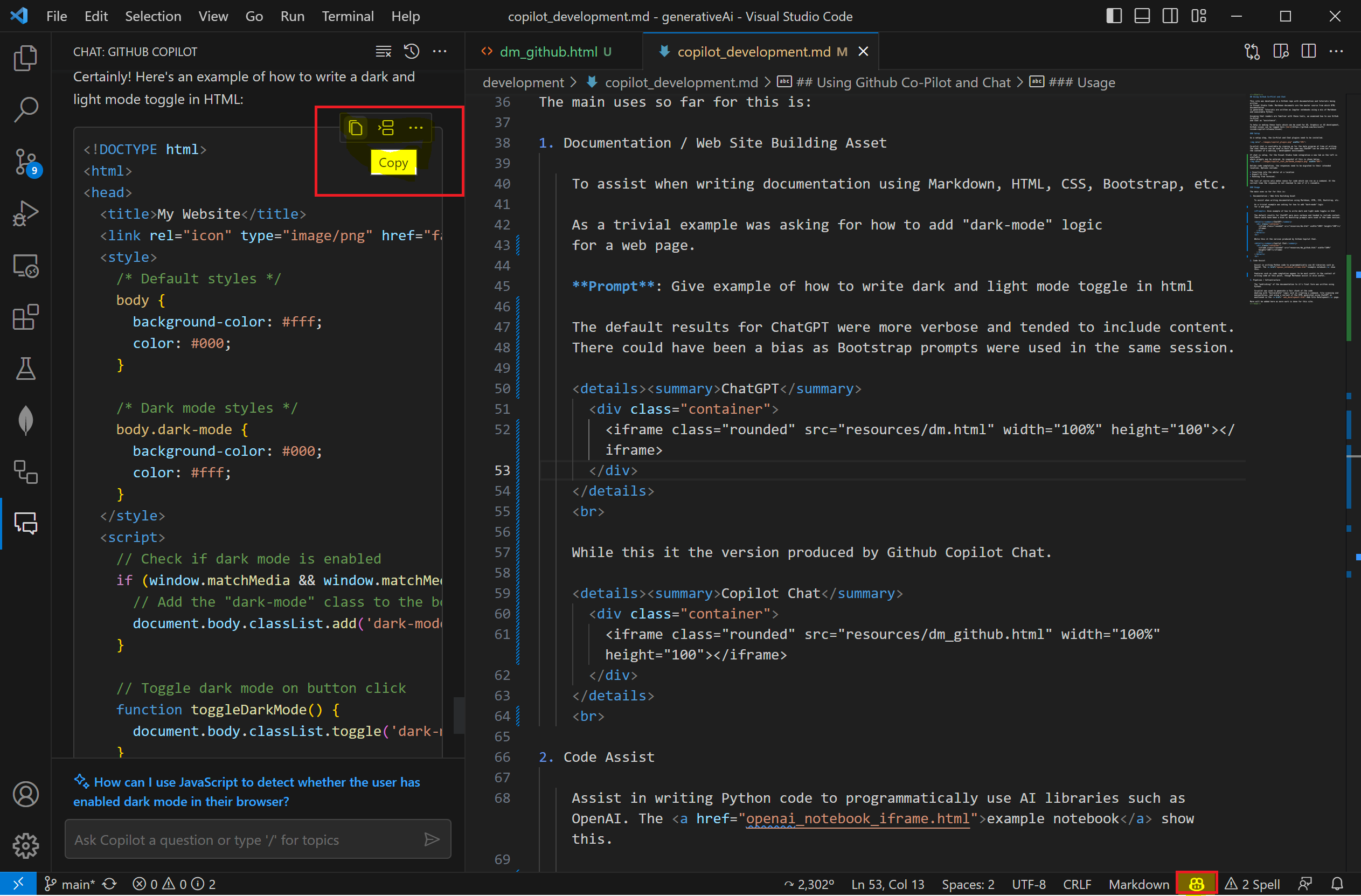Open the File menu
1361x896 pixels.
point(57,16)
